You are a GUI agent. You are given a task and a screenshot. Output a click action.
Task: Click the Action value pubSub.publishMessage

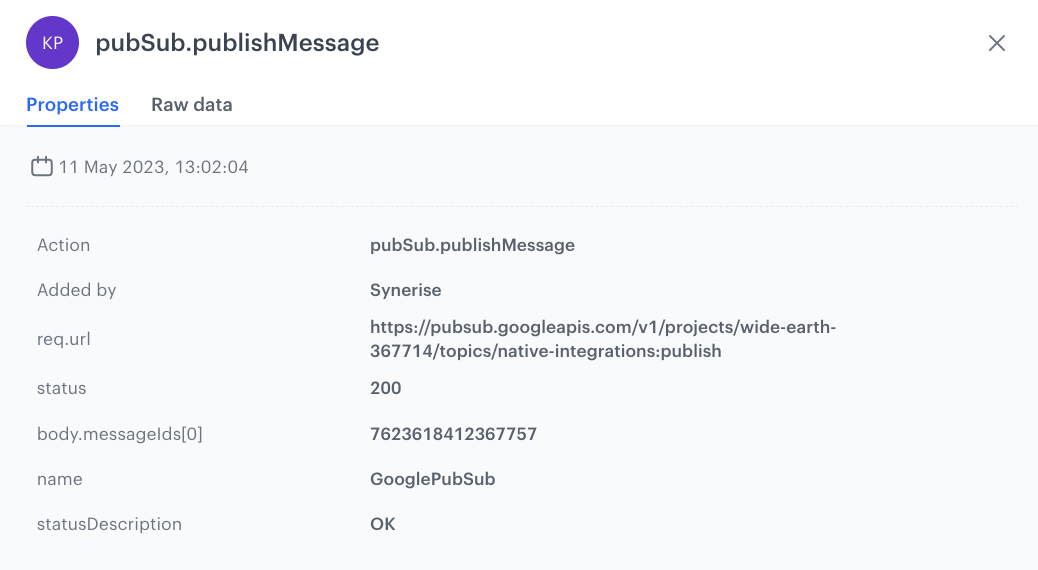pos(472,245)
